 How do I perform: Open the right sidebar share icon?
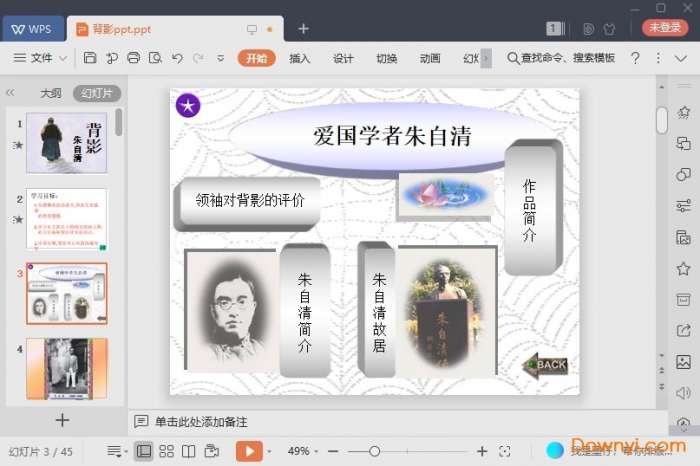pyautogui.click(x=683, y=330)
